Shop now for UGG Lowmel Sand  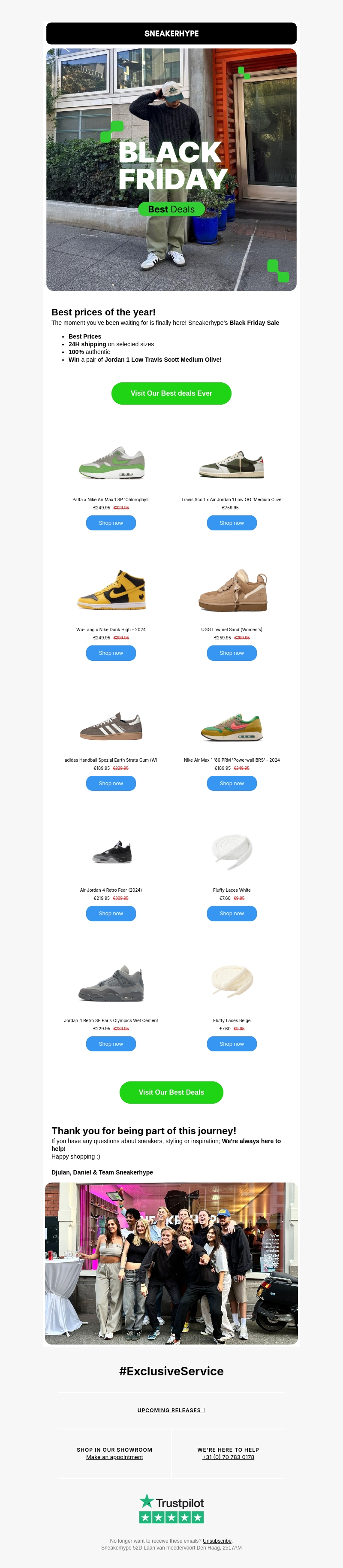click(232, 653)
